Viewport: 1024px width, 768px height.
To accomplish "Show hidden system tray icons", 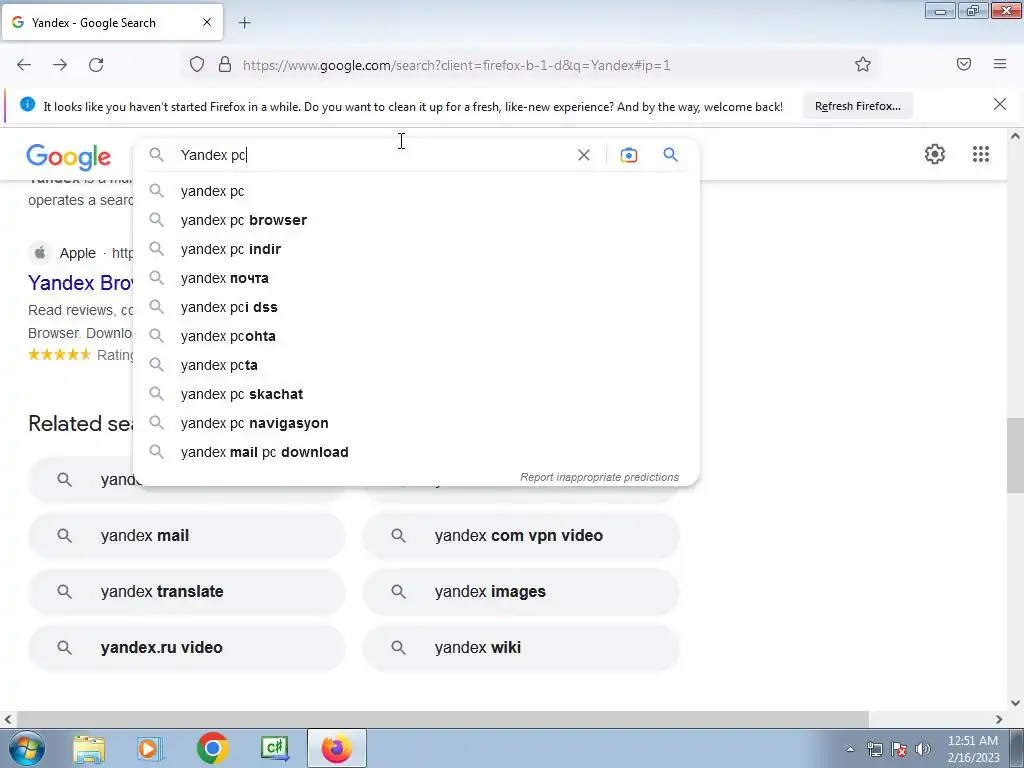I will 850,749.
